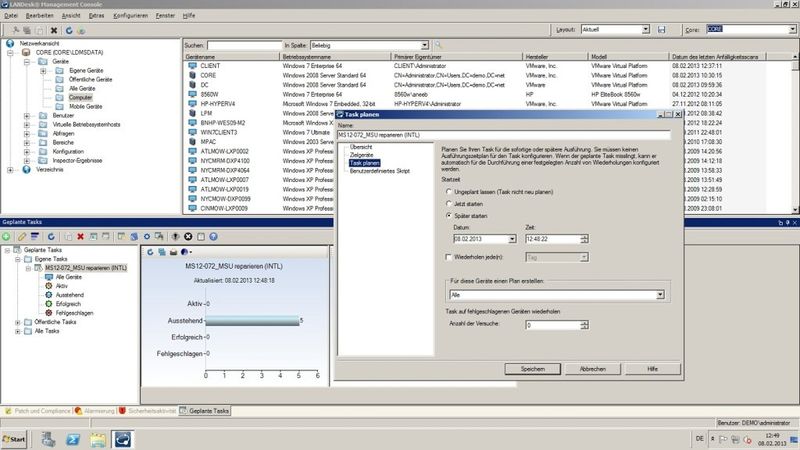The image size is (800, 450).
Task: Click the PowerShell icon in the taskbar
Action: [73, 439]
